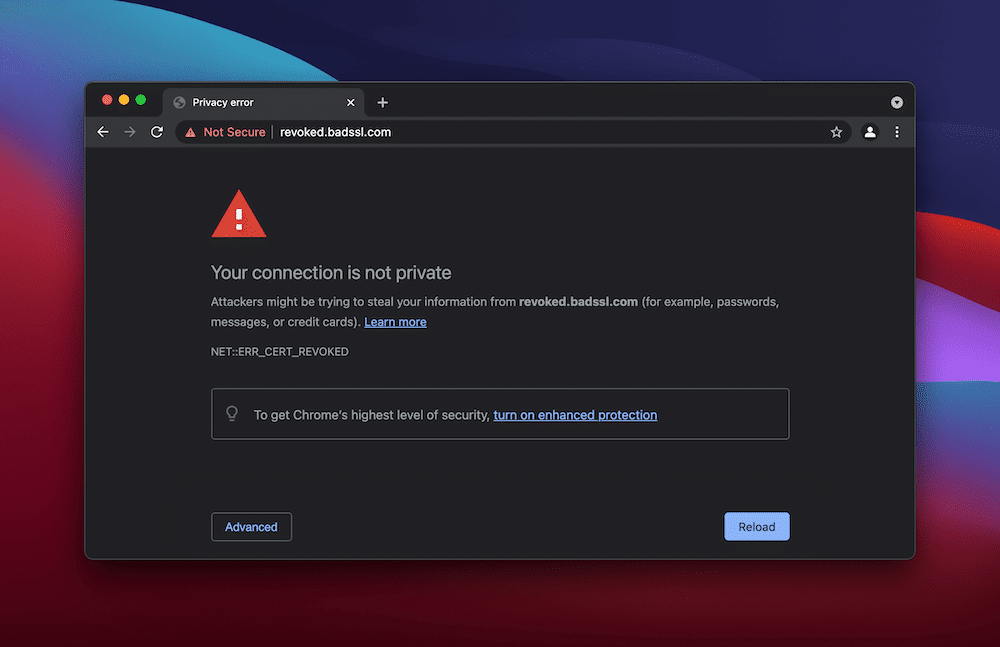
Task: Click the yellow minimize traffic light
Action: pyautogui.click(x=123, y=100)
